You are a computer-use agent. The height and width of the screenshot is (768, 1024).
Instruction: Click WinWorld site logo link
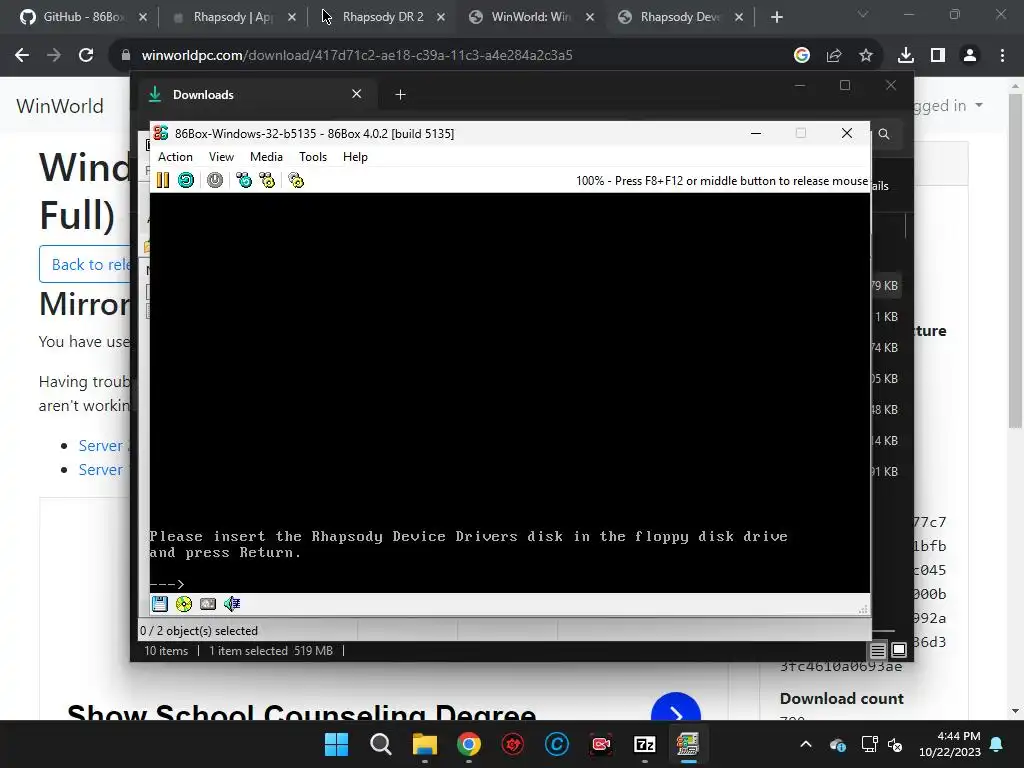[59, 106]
